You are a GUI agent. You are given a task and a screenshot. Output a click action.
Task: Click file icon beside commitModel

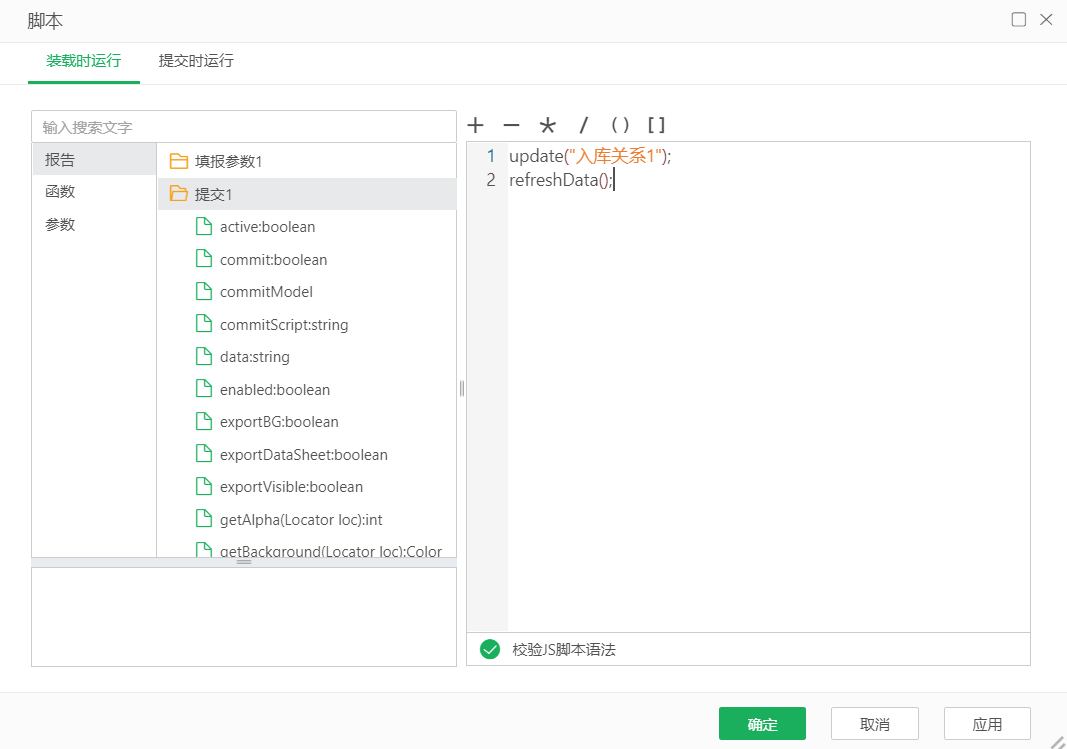pyautogui.click(x=203, y=292)
